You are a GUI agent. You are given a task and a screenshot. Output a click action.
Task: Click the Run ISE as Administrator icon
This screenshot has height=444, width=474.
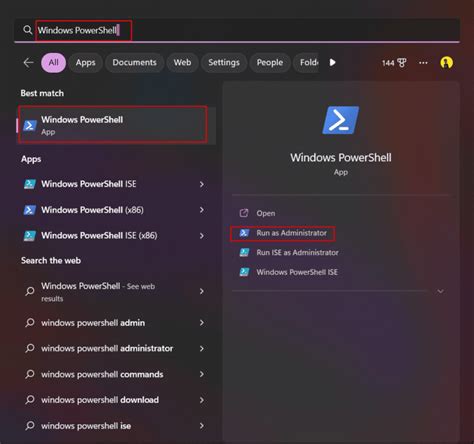pos(244,252)
